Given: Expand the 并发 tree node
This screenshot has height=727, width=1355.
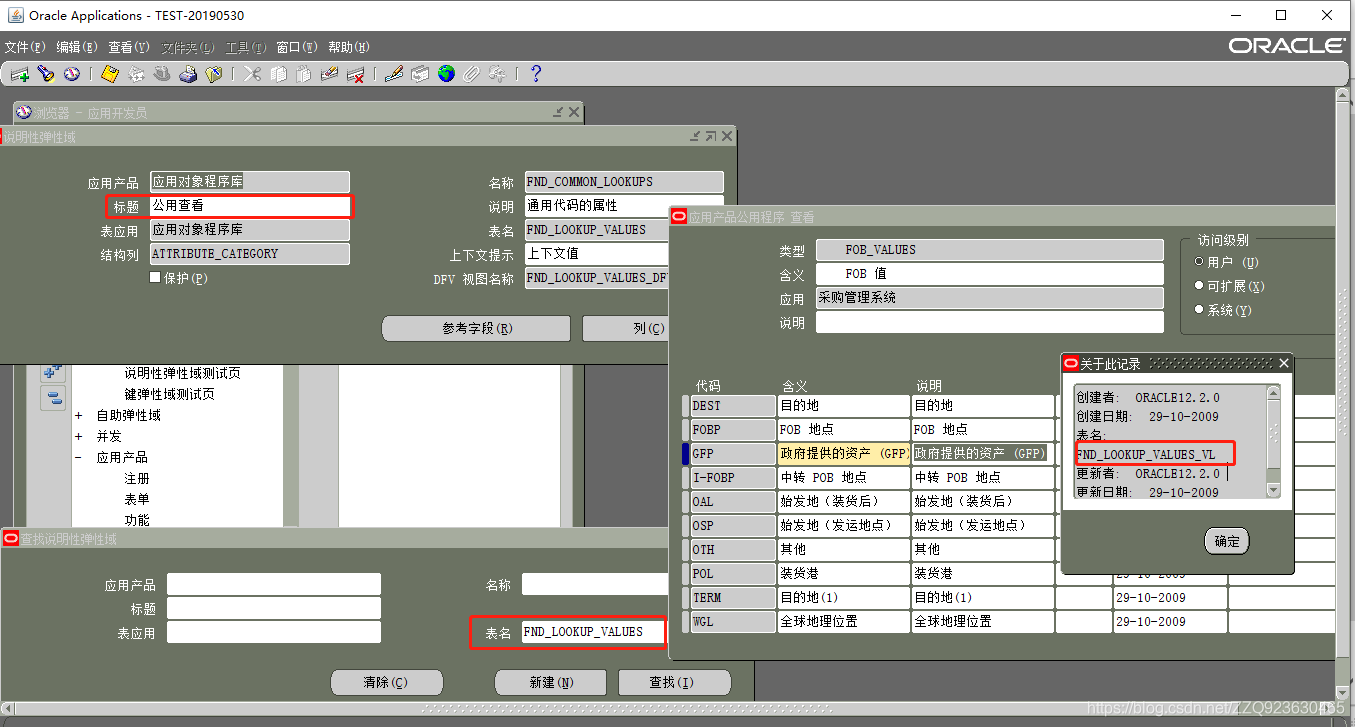Looking at the screenshot, I should pos(79,436).
